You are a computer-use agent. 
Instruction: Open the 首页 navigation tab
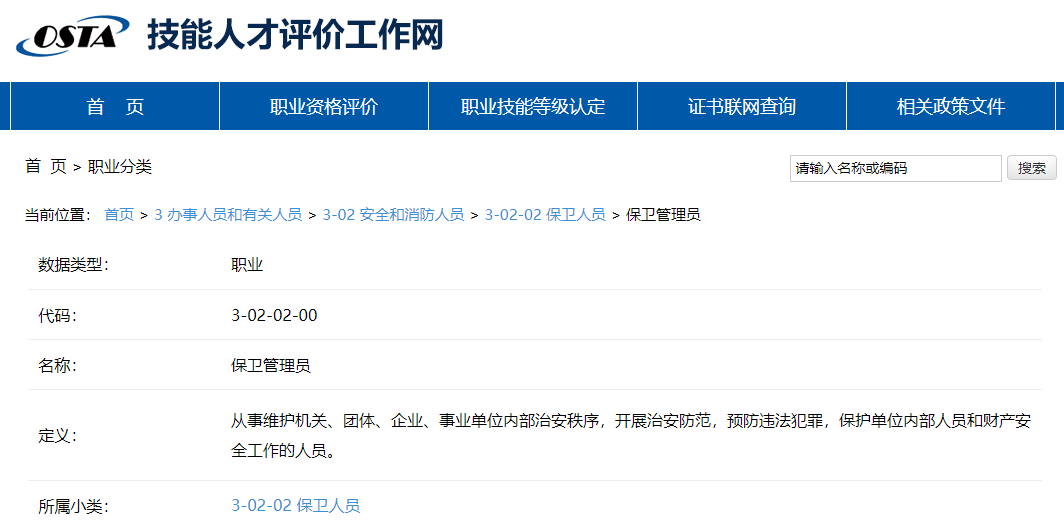pyautogui.click(x=115, y=107)
